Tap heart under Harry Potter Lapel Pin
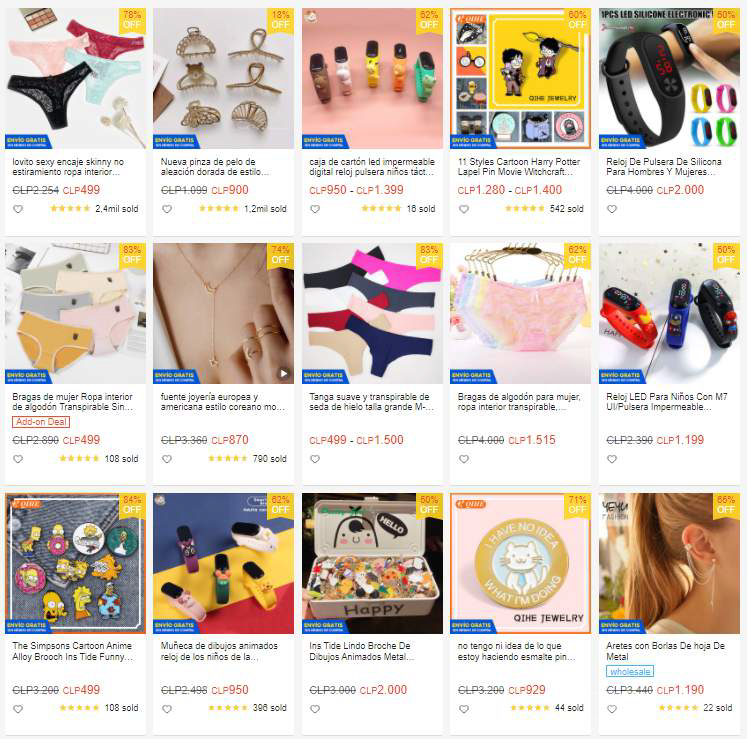This screenshot has height=739, width=747. pos(464,209)
